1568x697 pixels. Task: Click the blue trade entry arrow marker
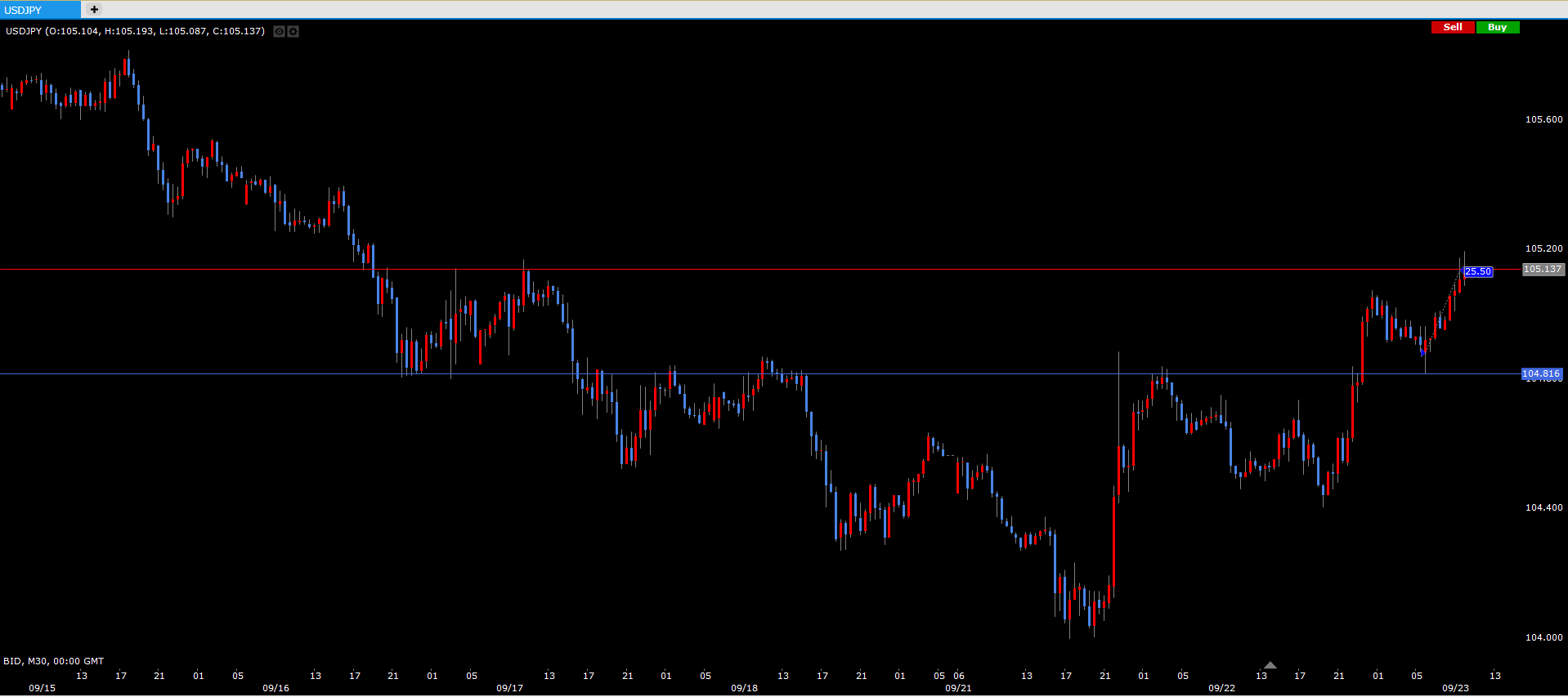pos(1423,353)
